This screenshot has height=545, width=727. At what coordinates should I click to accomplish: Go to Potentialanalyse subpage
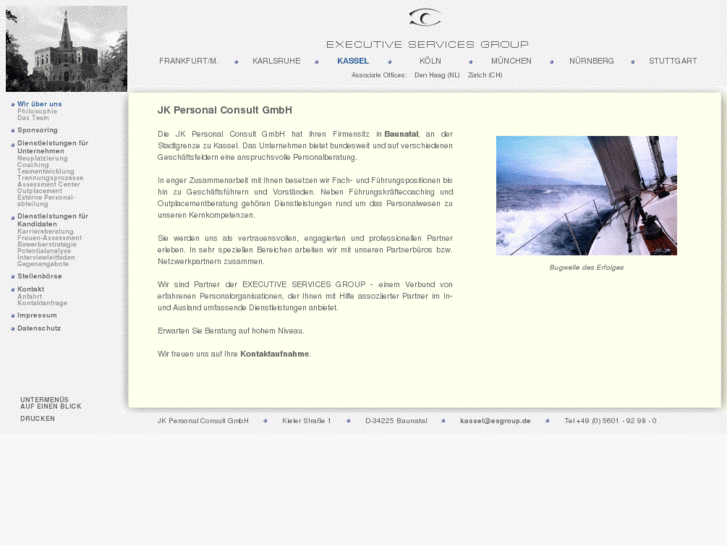[x=44, y=251]
